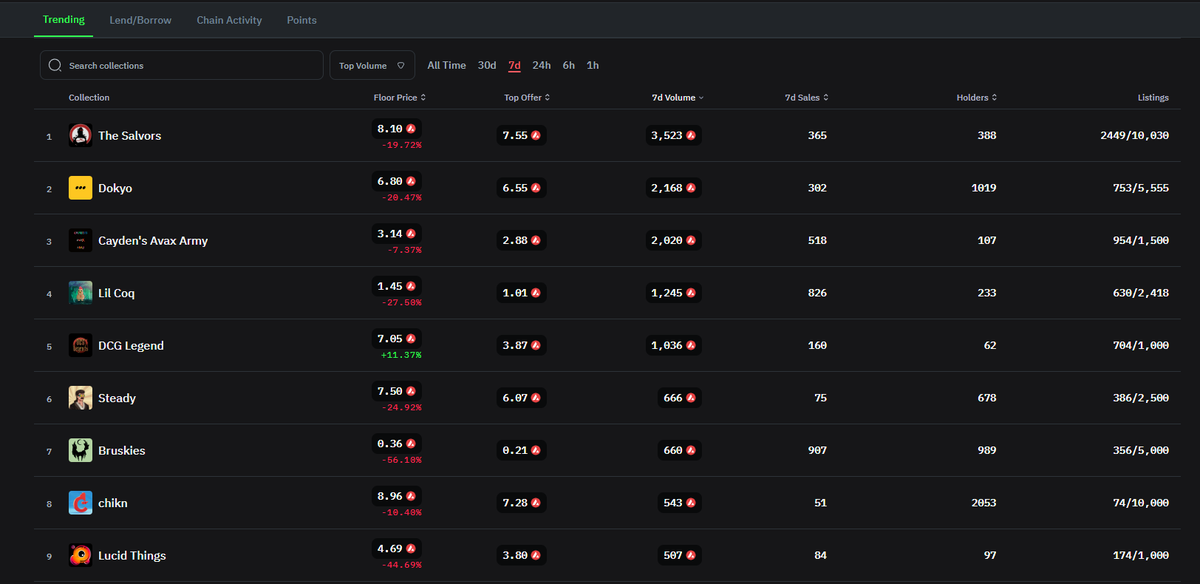This screenshot has height=584, width=1200.
Task: Select the 7d timeframe
Action: [x=514, y=65]
